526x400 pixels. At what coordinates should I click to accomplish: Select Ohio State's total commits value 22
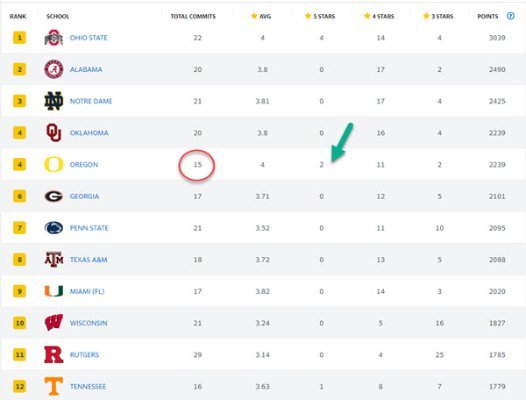[198, 38]
